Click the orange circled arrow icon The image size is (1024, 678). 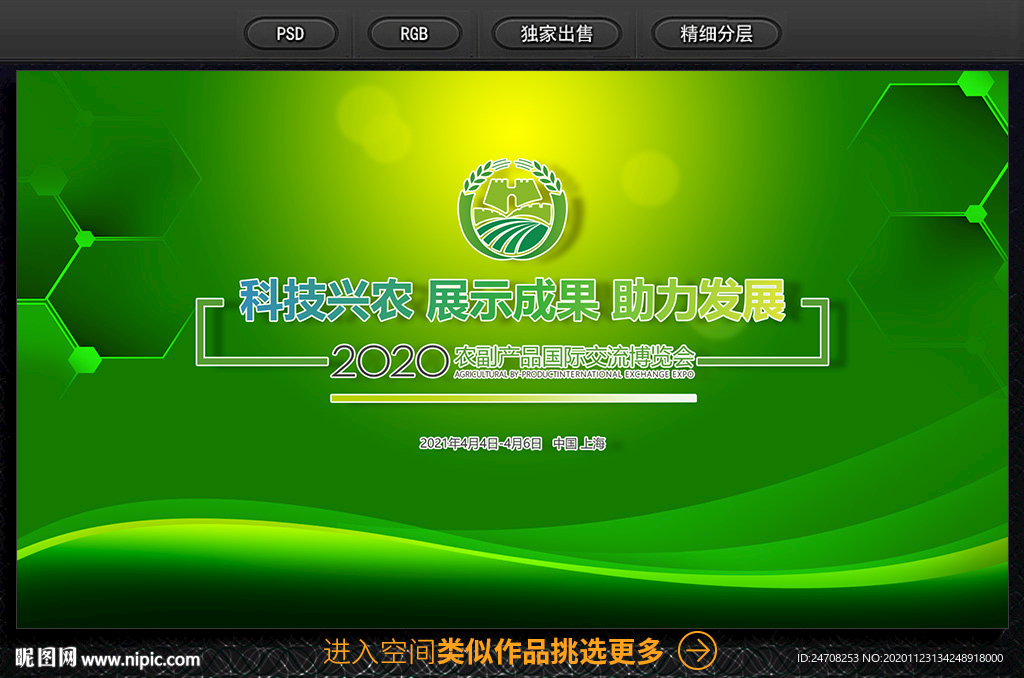[697, 651]
